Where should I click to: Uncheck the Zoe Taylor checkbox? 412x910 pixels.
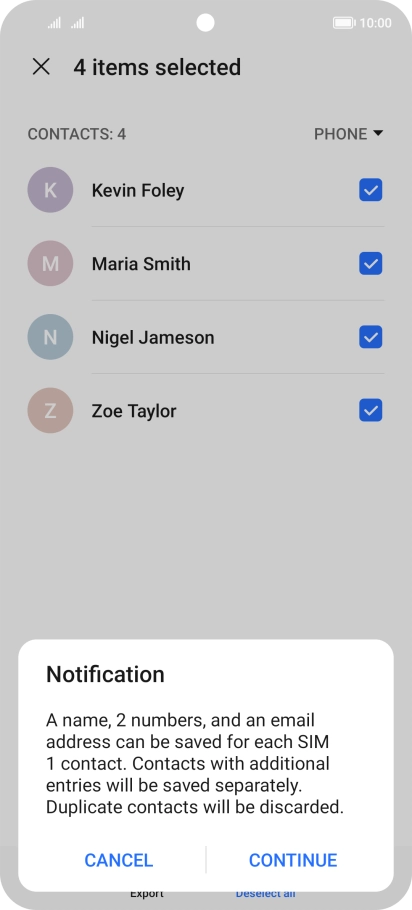coord(370,411)
